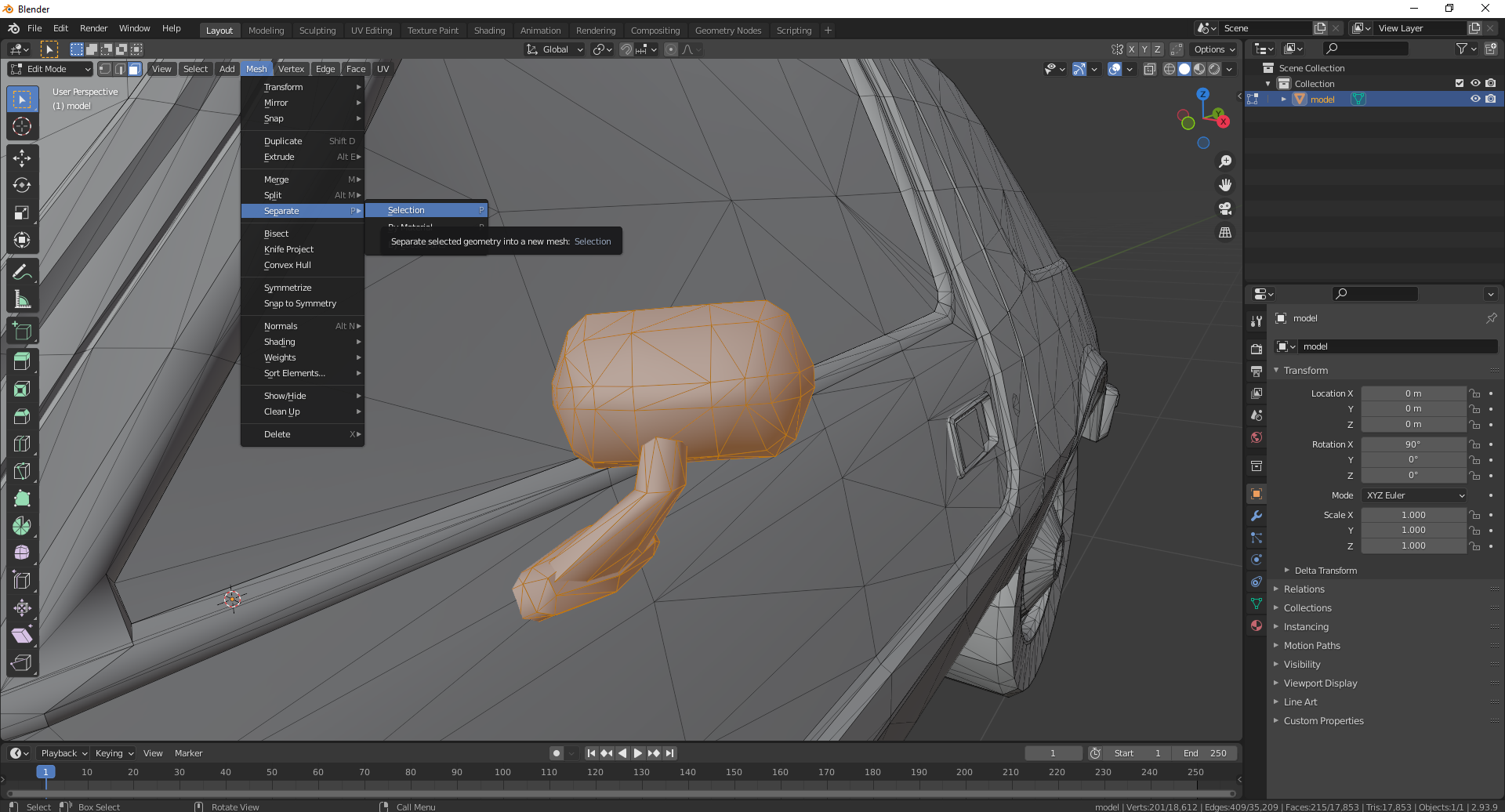Select the Move tool in toolbar
This screenshot has width=1505, height=812.
pos(22,158)
